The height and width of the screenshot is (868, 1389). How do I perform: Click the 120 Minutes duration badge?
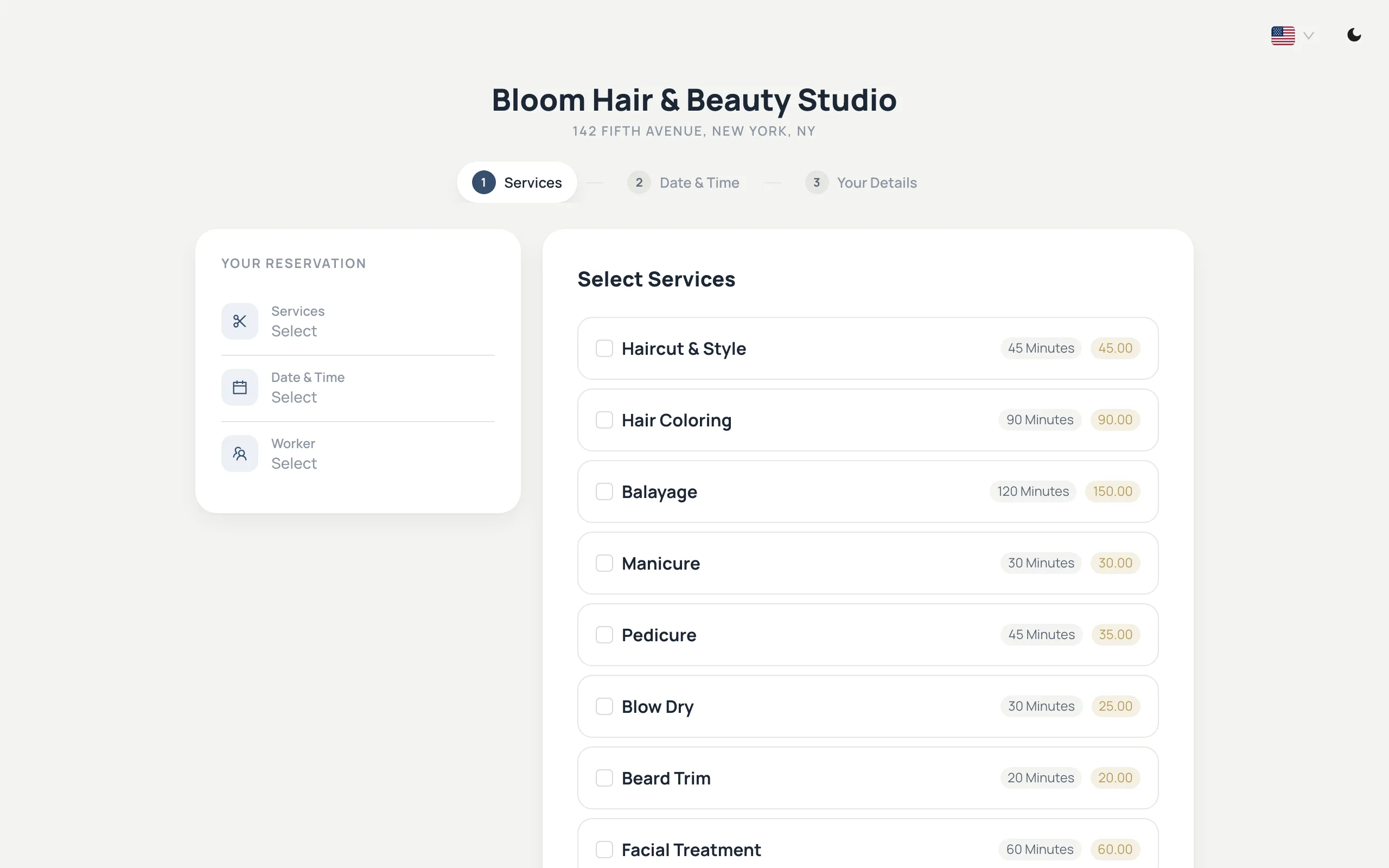point(1033,492)
